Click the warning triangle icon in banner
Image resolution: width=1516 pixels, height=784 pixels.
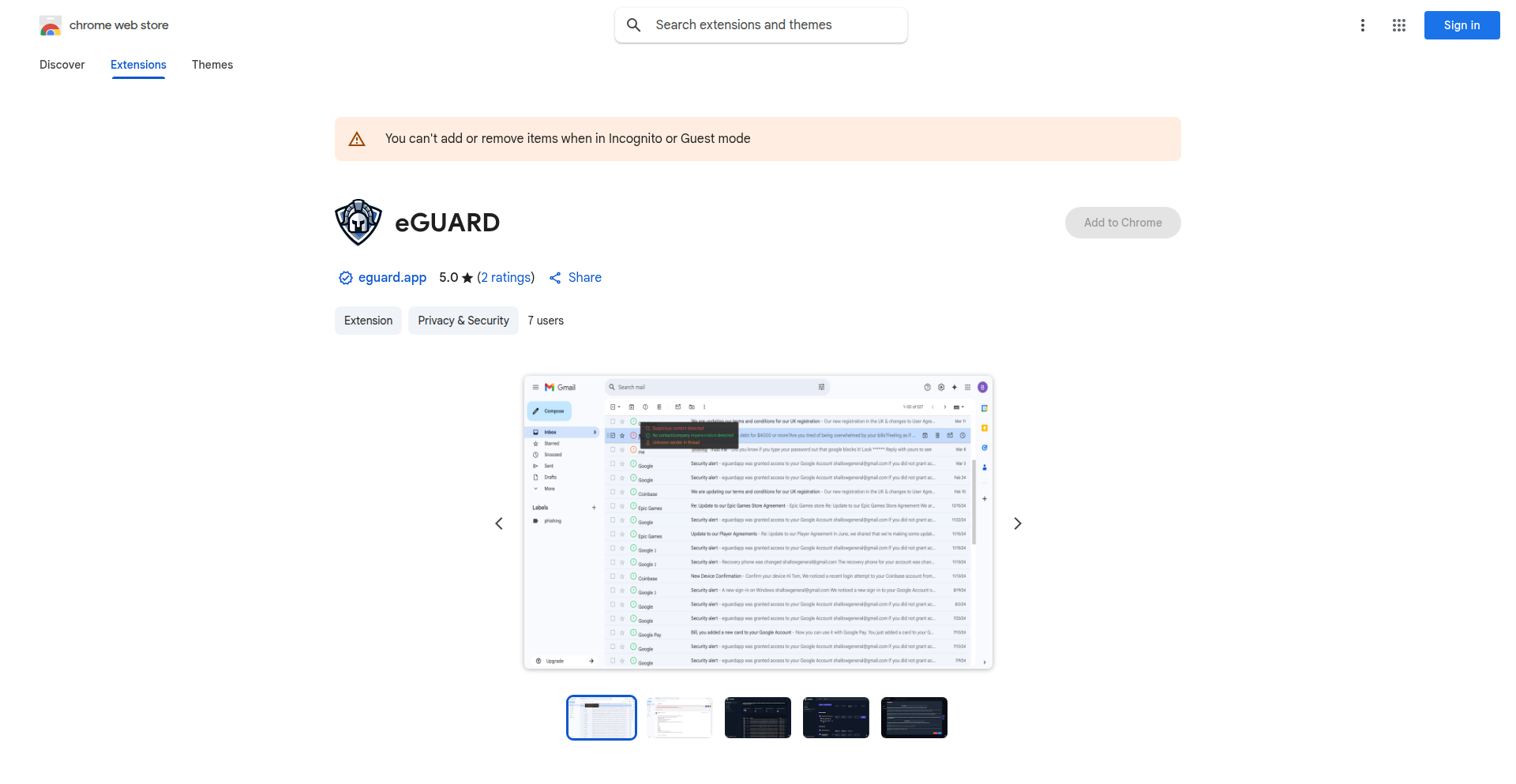[x=357, y=139]
